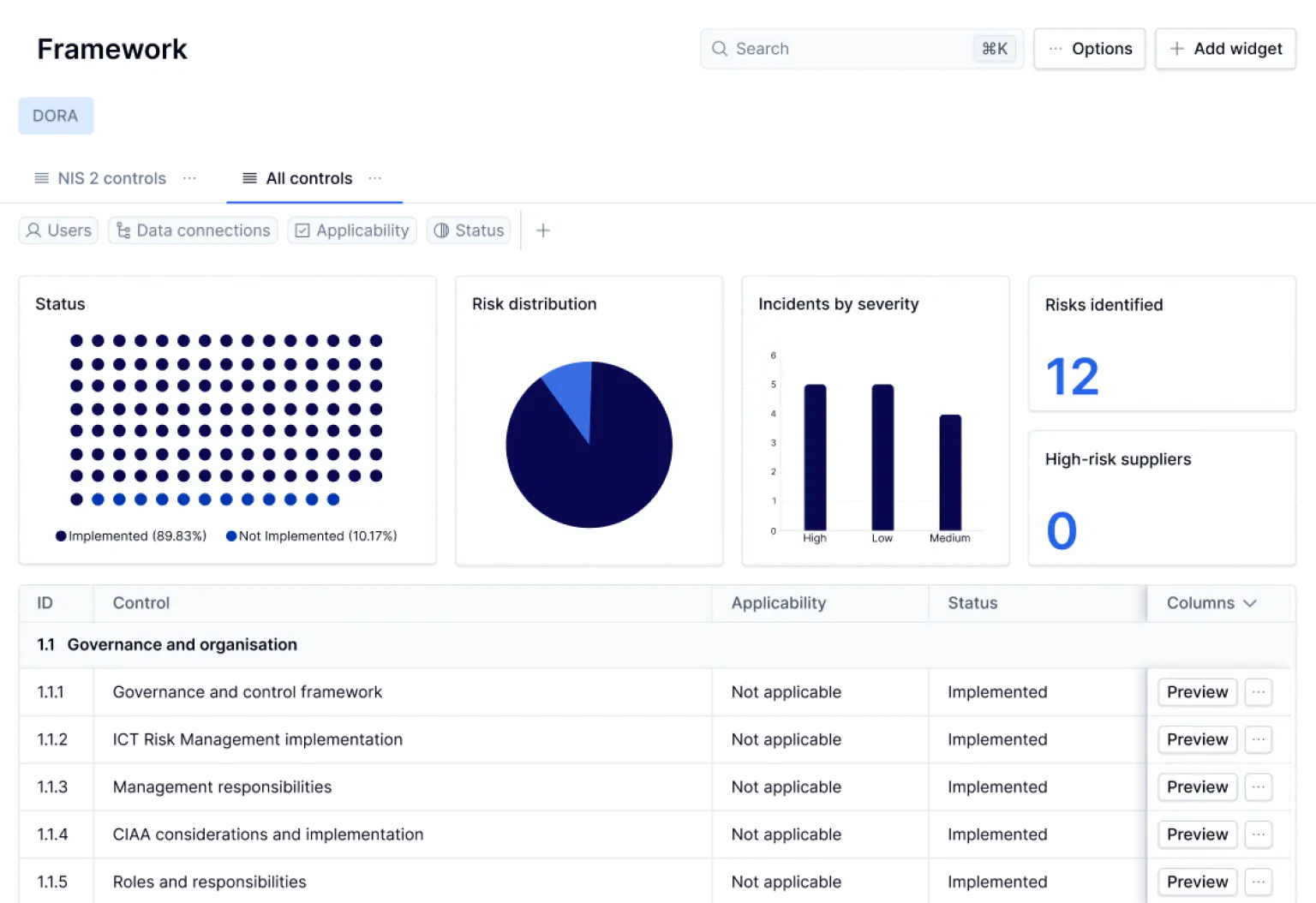This screenshot has width=1316, height=903.
Task: Click the Options button
Action: [1089, 49]
